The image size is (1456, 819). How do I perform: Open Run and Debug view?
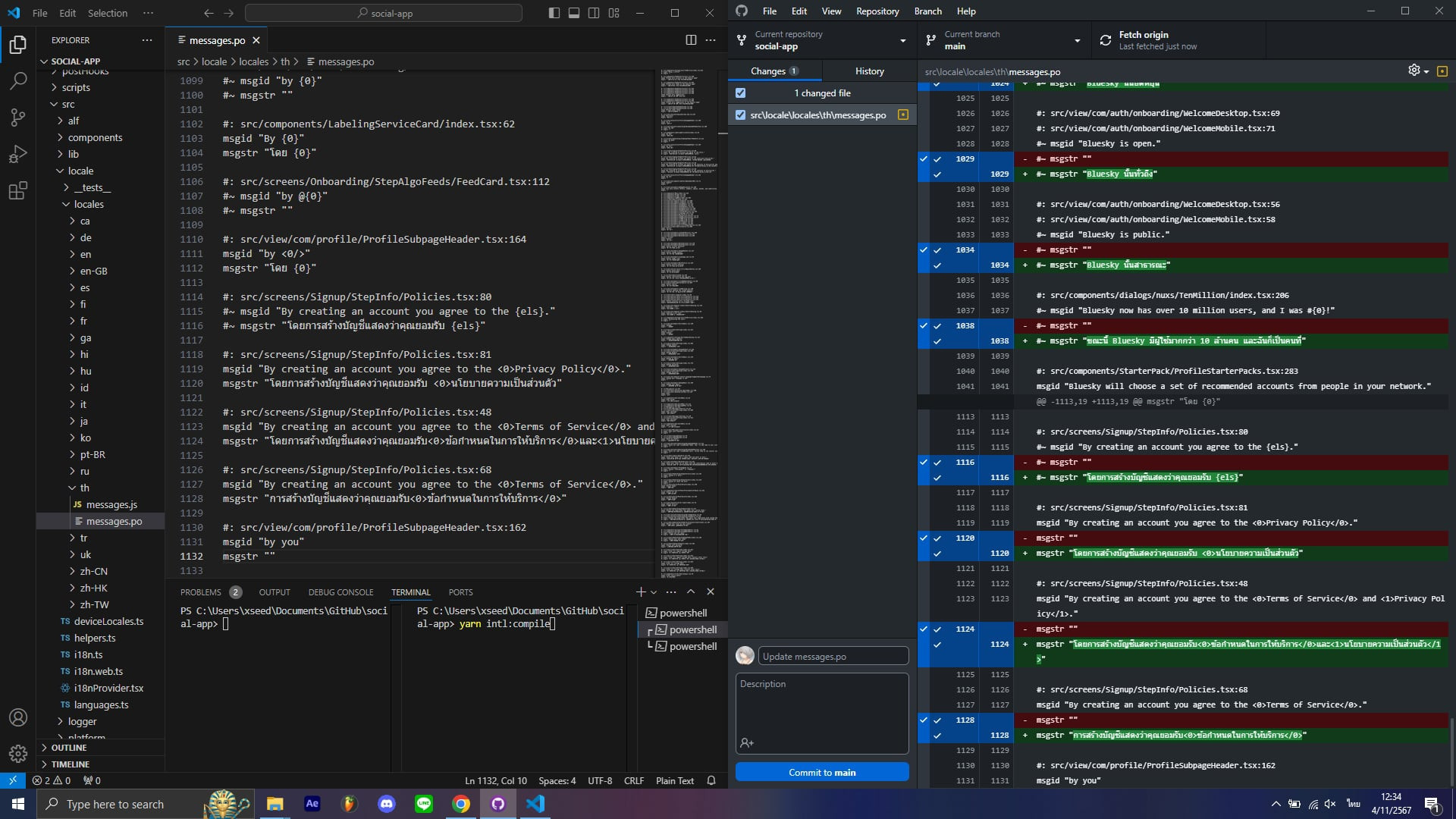18,153
